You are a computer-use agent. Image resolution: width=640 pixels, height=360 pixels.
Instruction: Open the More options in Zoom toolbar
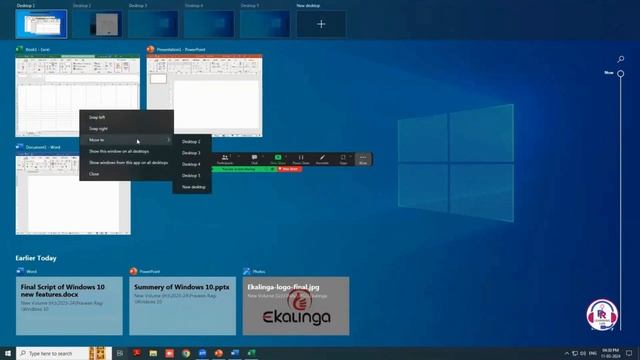[x=363, y=159]
